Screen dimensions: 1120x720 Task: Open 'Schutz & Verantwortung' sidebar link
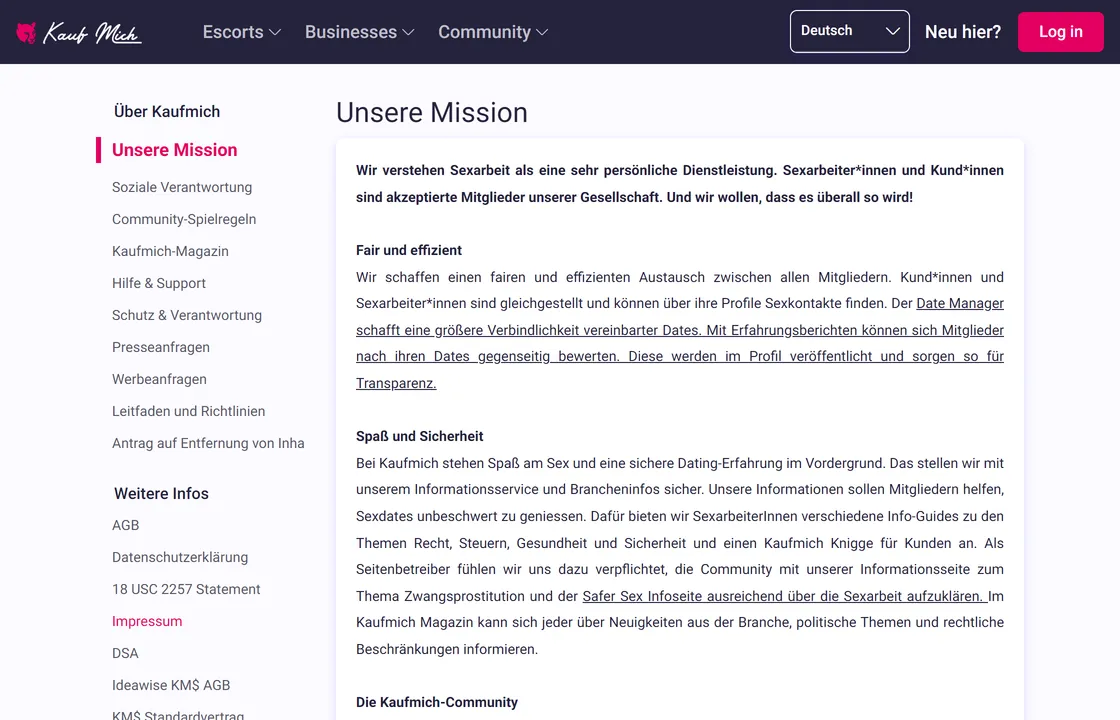click(187, 316)
